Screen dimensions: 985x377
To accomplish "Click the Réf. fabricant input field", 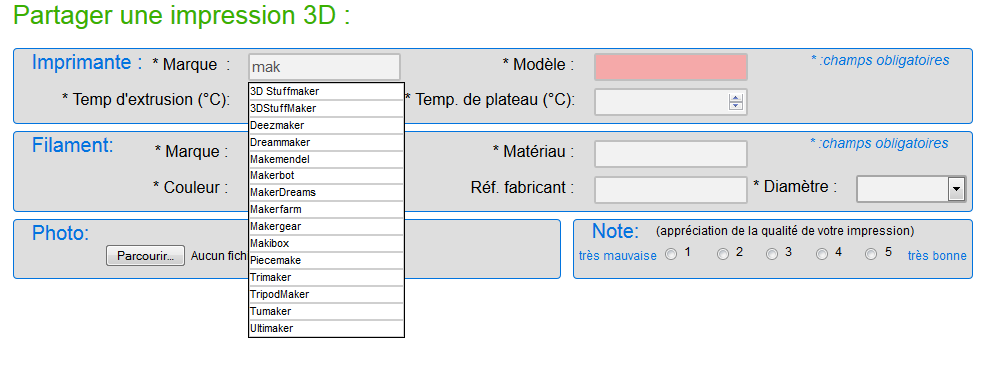I will pos(671,190).
